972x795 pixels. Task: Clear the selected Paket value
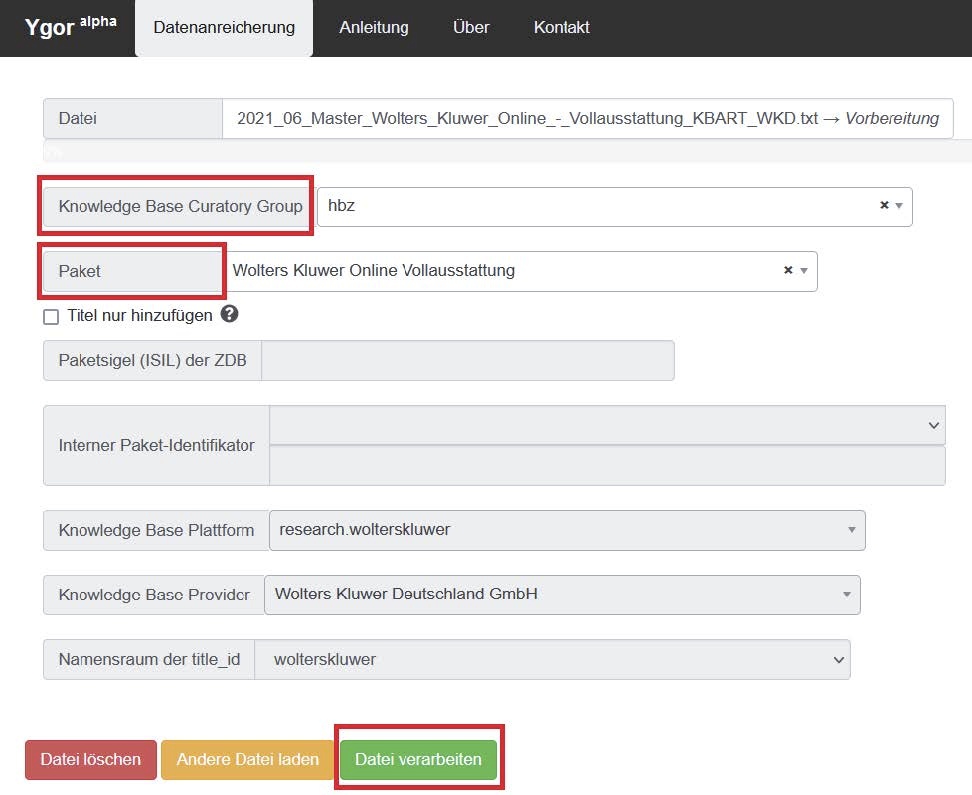pos(788,270)
